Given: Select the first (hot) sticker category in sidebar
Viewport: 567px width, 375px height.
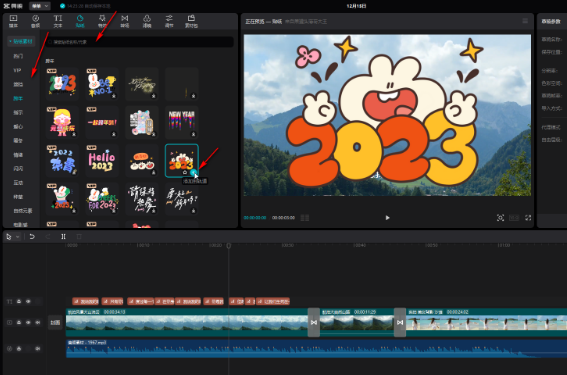Looking at the screenshot, I should [x=18, y=56].
